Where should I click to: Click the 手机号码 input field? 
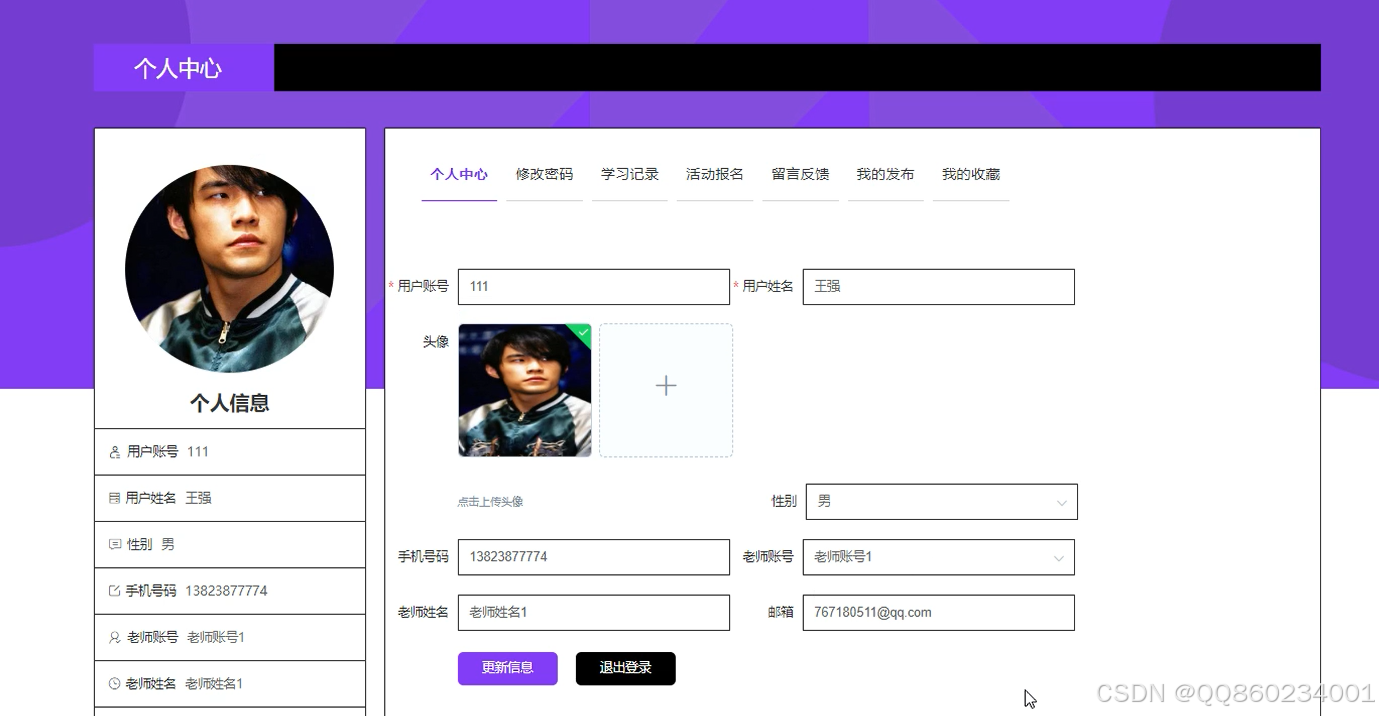(594, 557)
